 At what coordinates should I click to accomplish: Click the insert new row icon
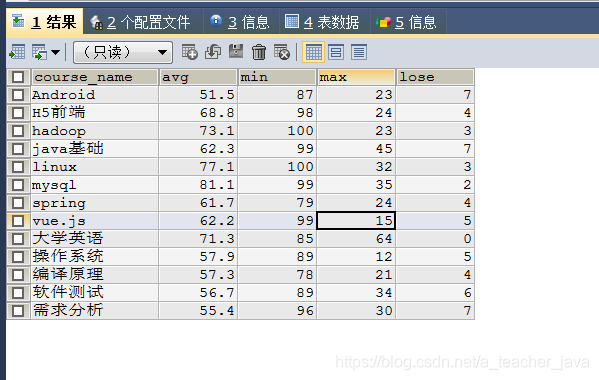click(189, 52)
